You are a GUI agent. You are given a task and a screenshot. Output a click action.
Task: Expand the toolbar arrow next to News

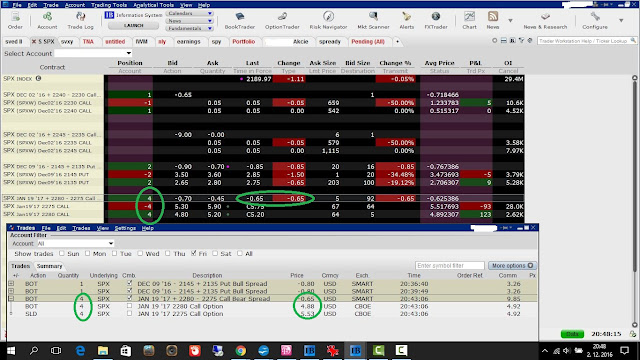pyautogui.click(x=510, y=20)
